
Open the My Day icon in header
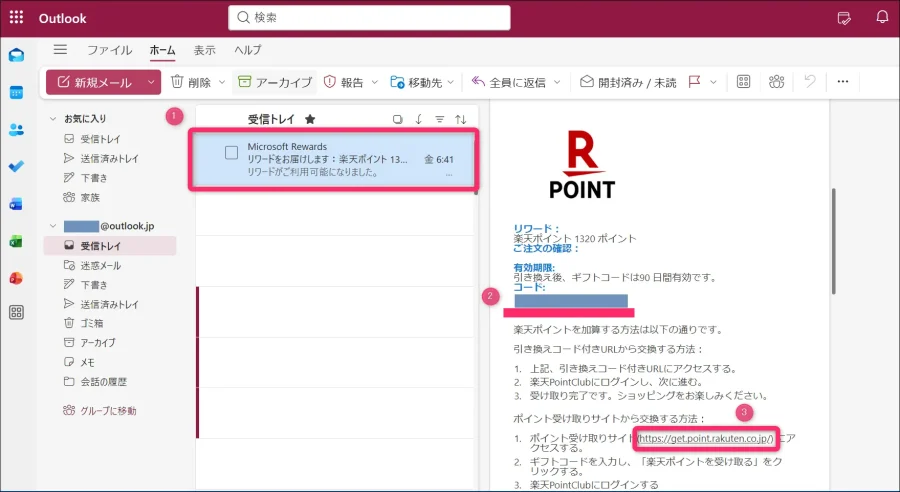point(844,18)
